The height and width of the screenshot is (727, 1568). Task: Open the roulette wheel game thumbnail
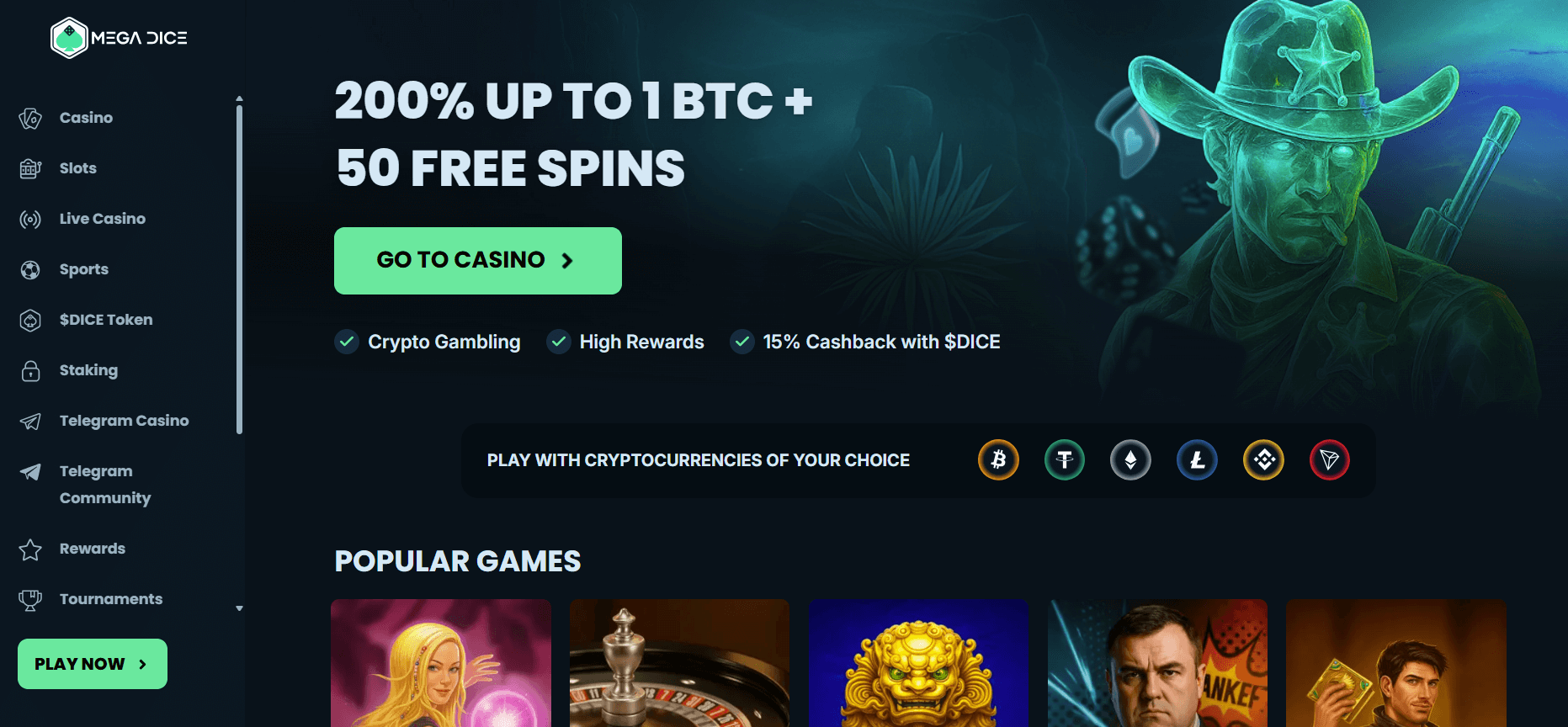[679, 663]
